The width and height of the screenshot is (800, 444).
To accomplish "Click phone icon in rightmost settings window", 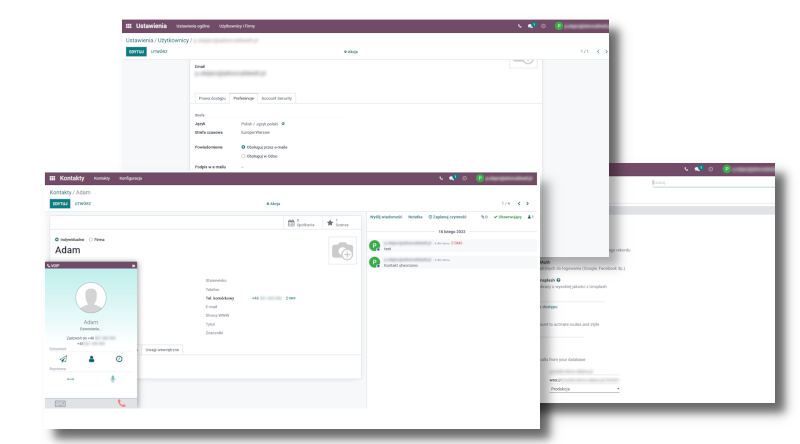I will 686,169.
